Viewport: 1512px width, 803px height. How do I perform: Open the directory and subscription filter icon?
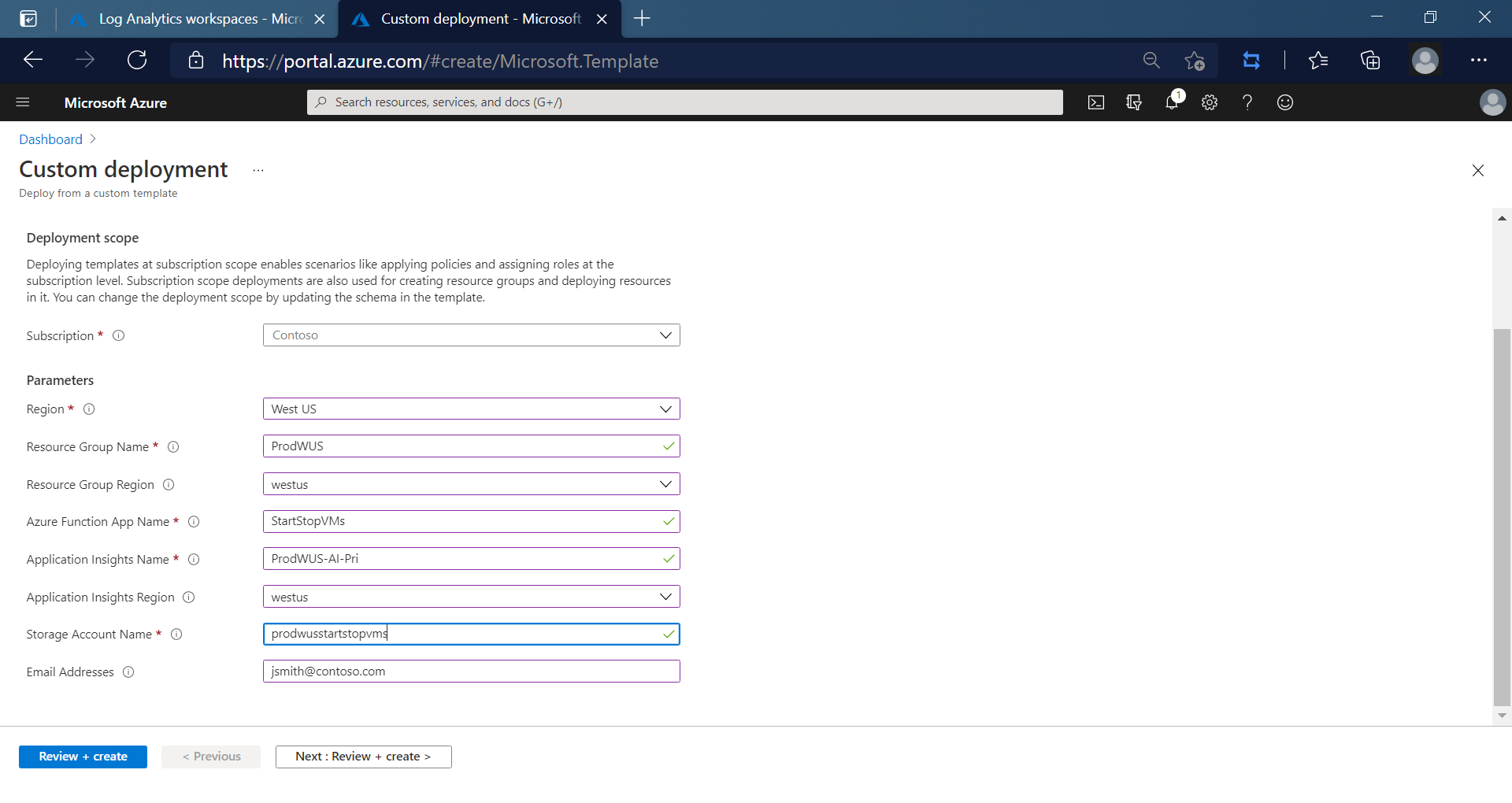coord(1134,102)
